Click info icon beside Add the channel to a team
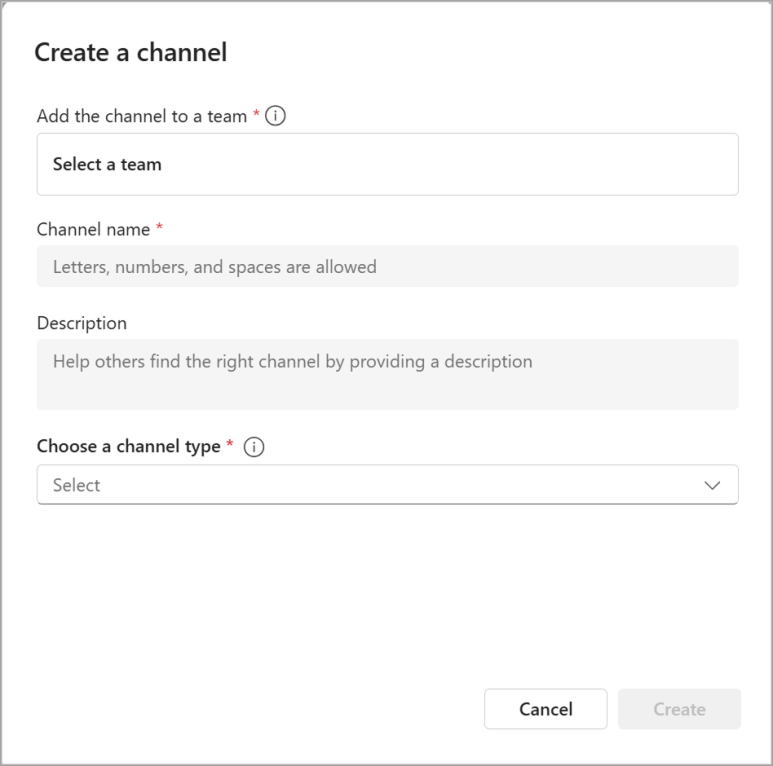 click(x=276, y=116)
